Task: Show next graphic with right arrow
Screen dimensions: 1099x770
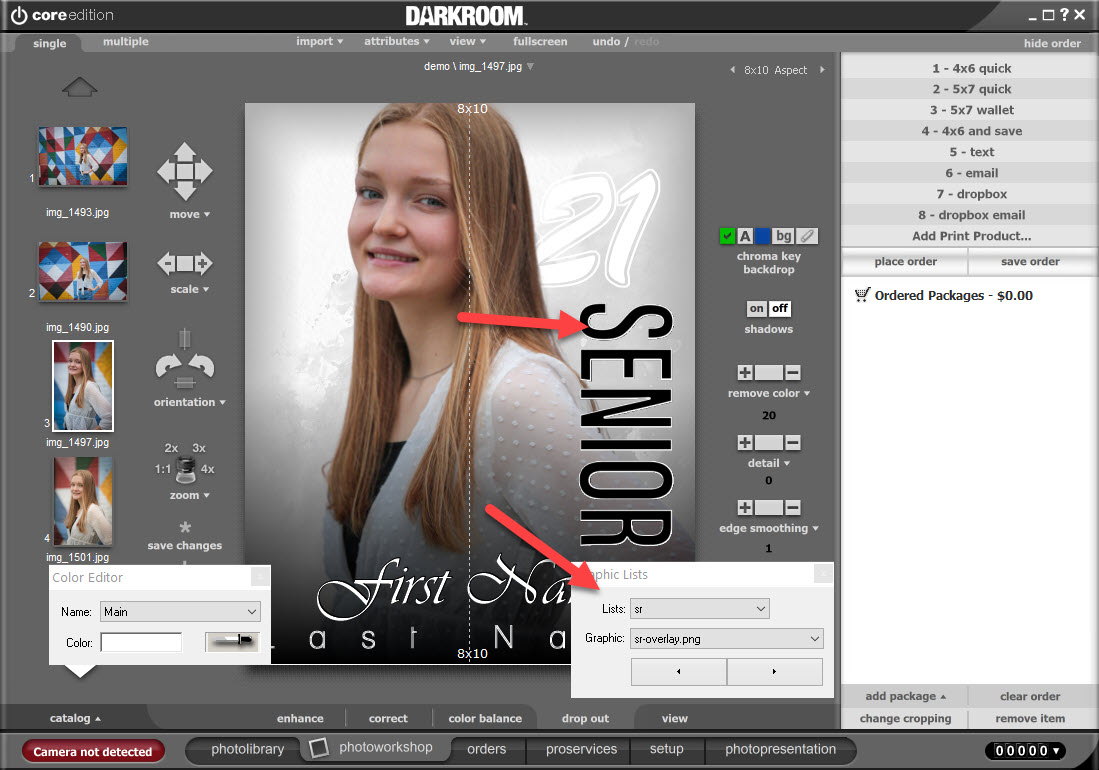Action: (x=774, y=672)
